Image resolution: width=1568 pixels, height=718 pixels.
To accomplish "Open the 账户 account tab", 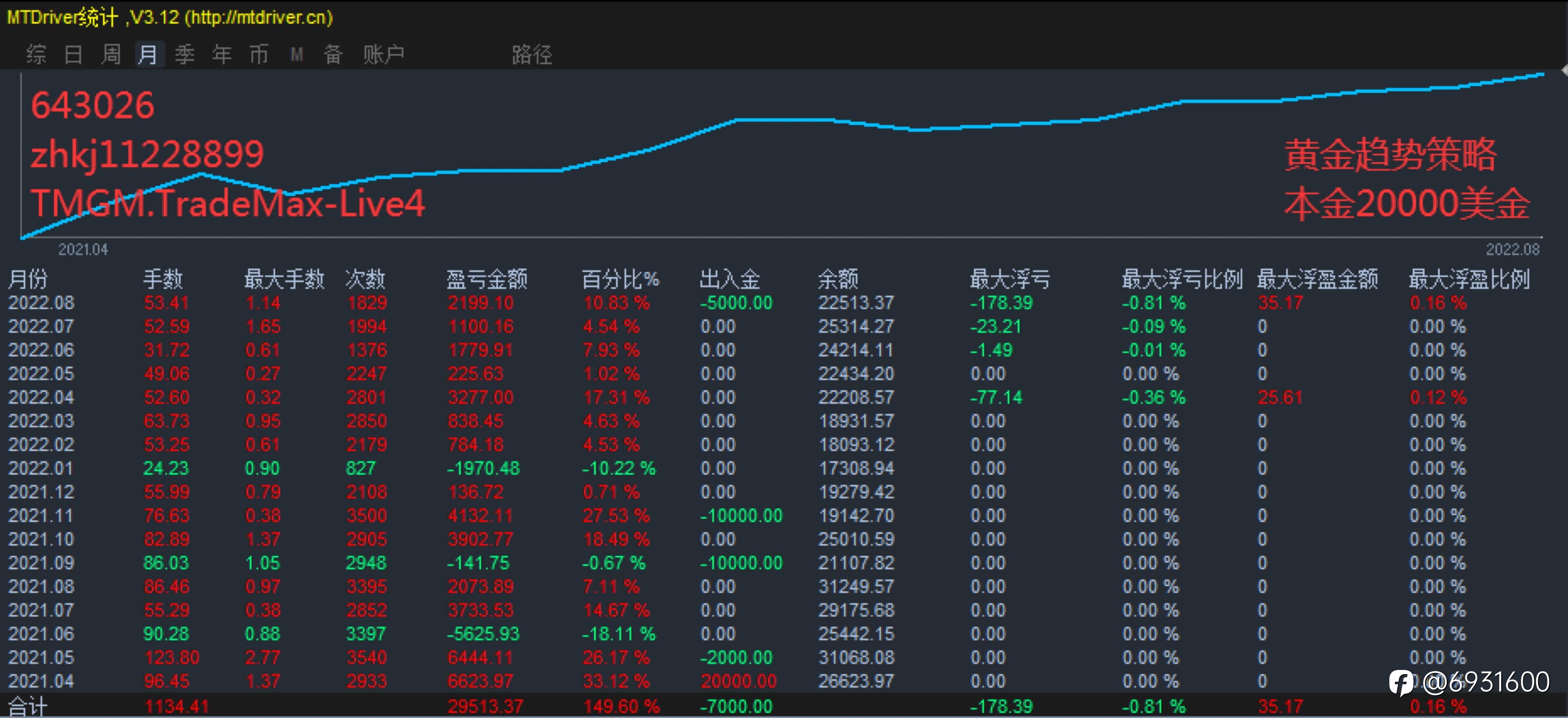I will 383,55.
